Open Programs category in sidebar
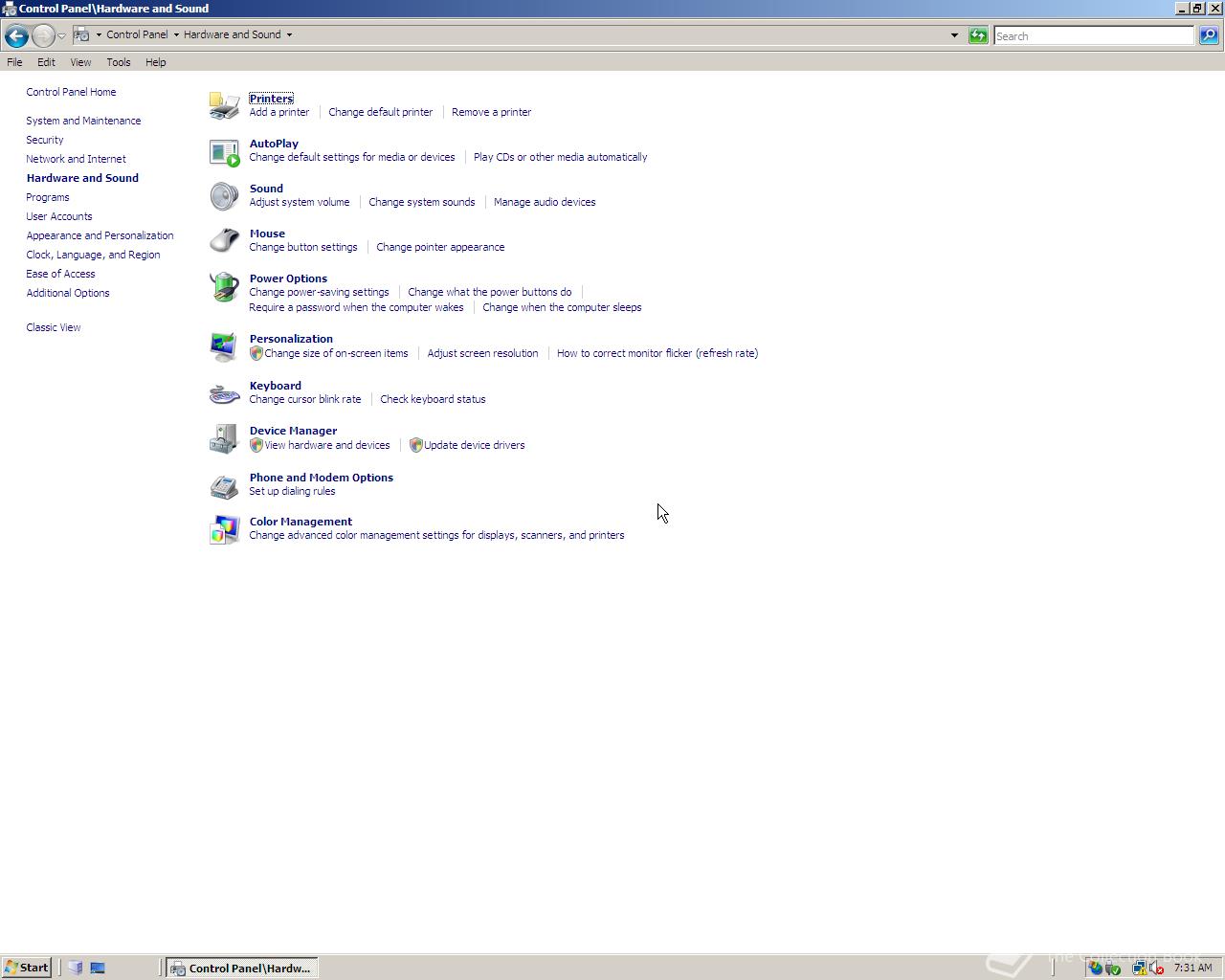 pyautogui.click(x=47, y=197)
